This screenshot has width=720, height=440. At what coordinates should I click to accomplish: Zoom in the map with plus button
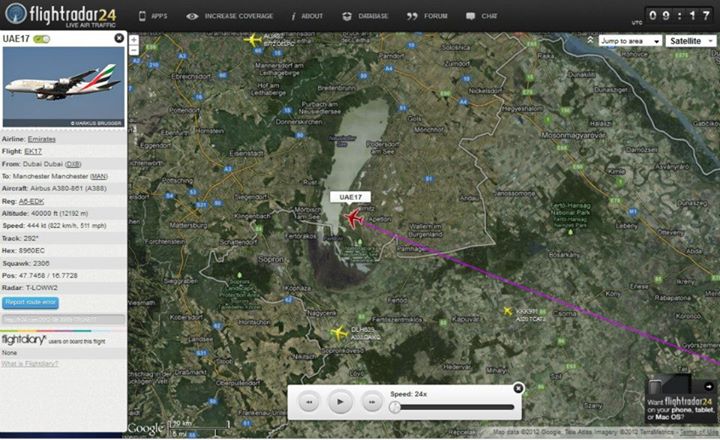(x=134, y=40)
